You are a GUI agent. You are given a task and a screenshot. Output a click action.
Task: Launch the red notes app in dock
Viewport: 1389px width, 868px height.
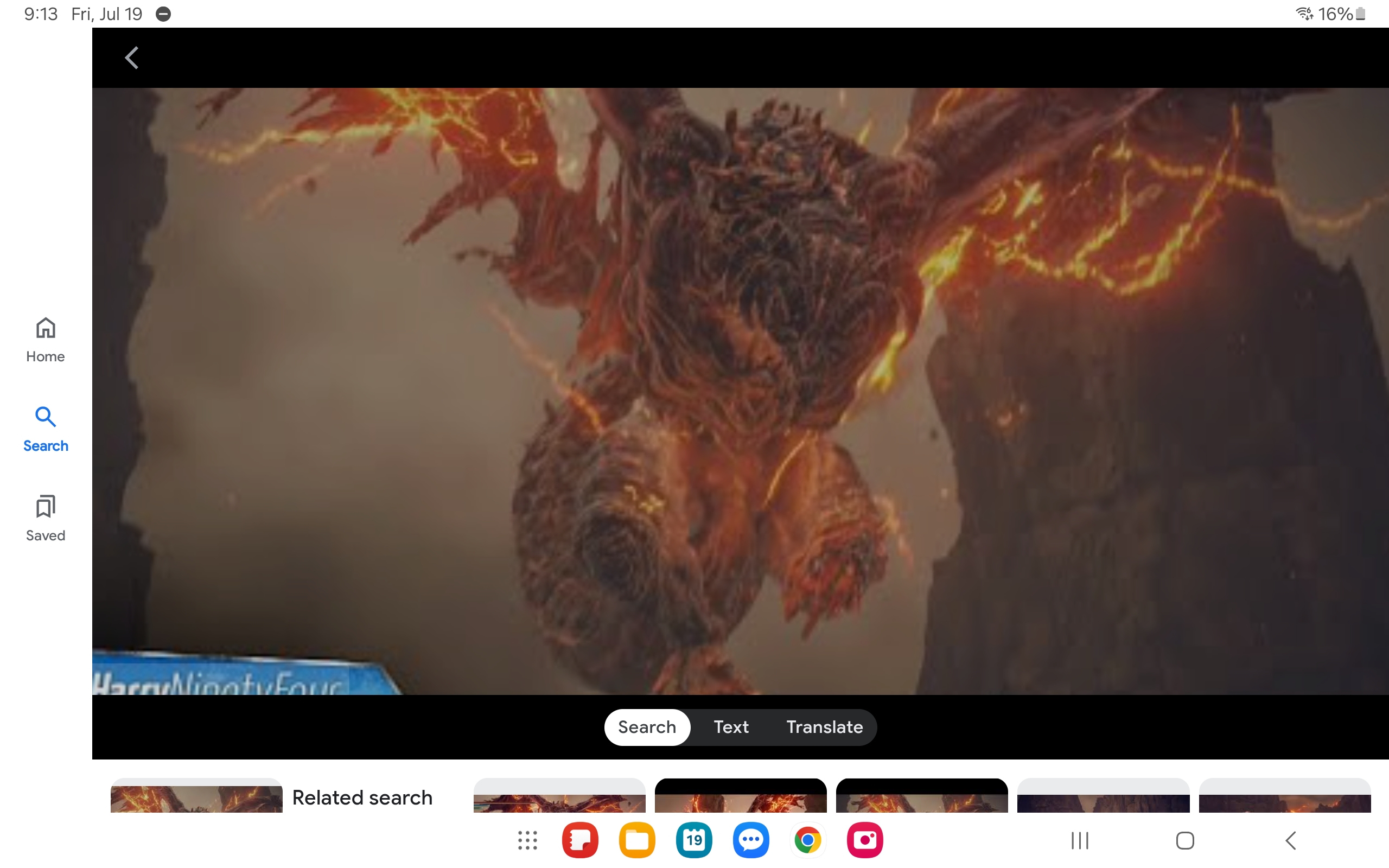[579, 840]
